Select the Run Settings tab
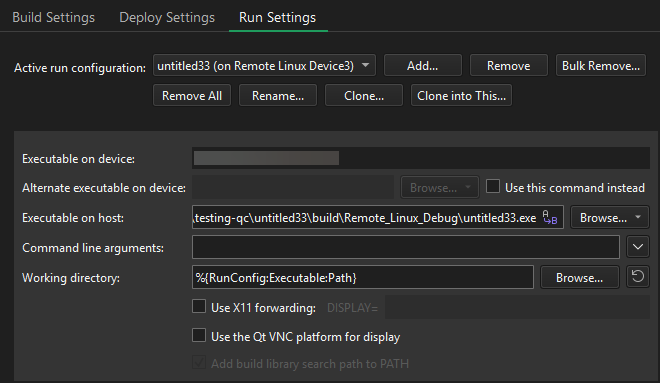The height and width of the screenshot is (383, 660). [277, 17]
